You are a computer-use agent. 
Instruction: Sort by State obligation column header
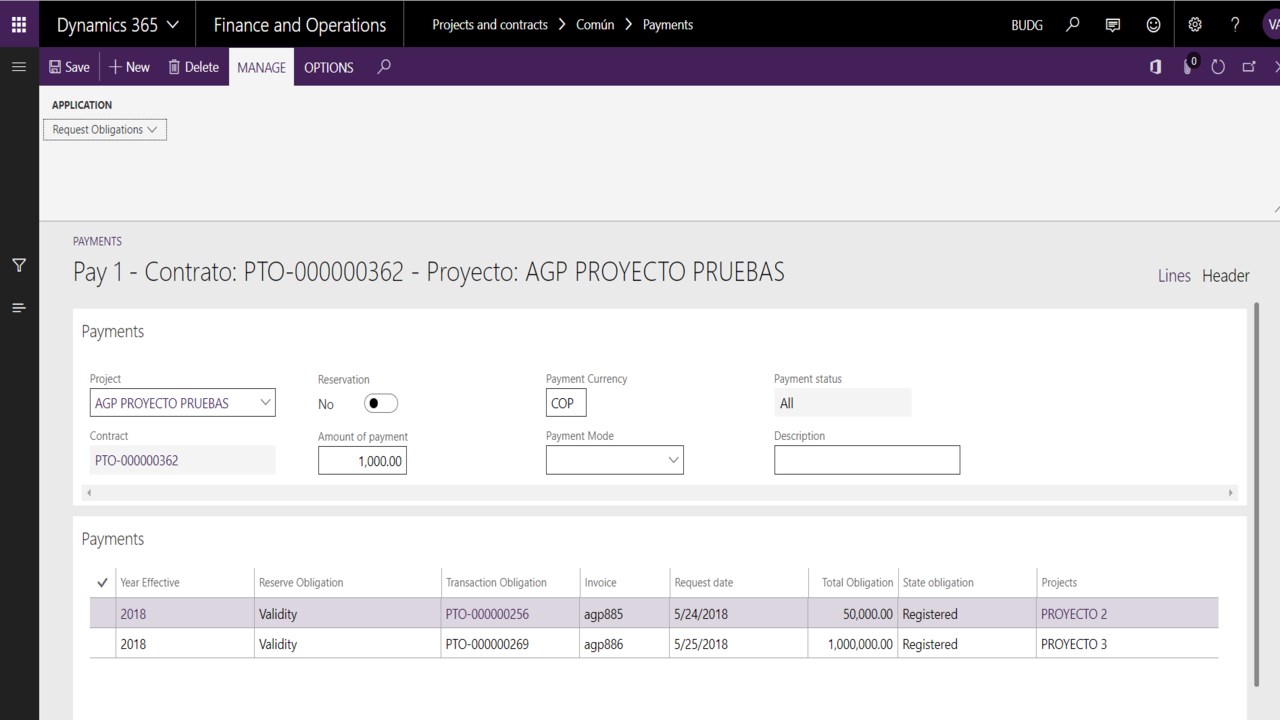pos(938,582)
